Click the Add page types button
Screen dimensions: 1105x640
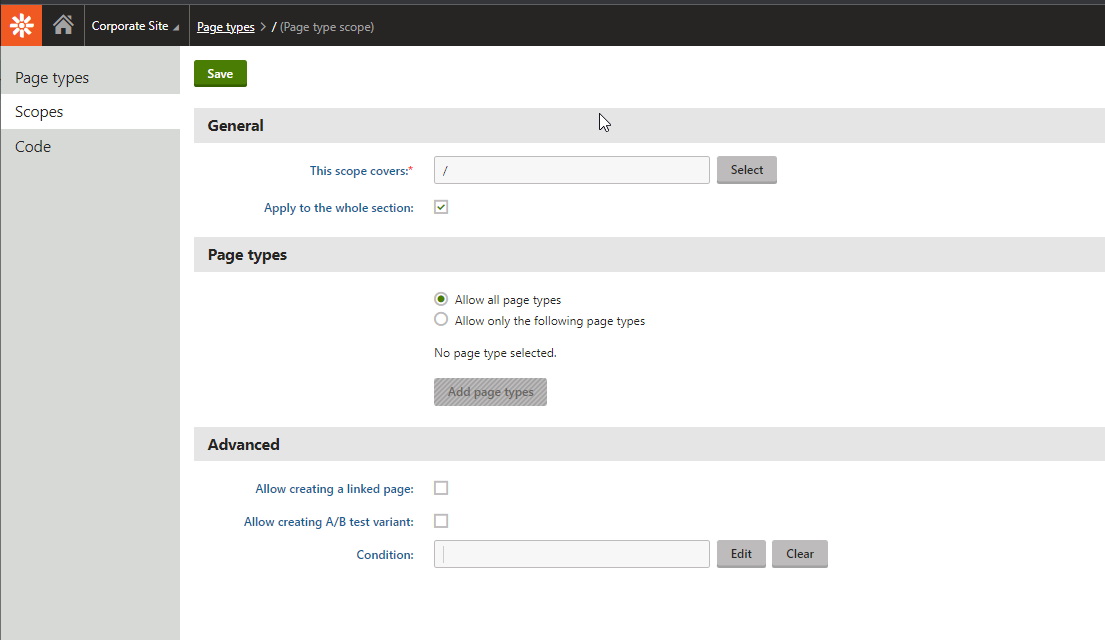pos(490,392)
